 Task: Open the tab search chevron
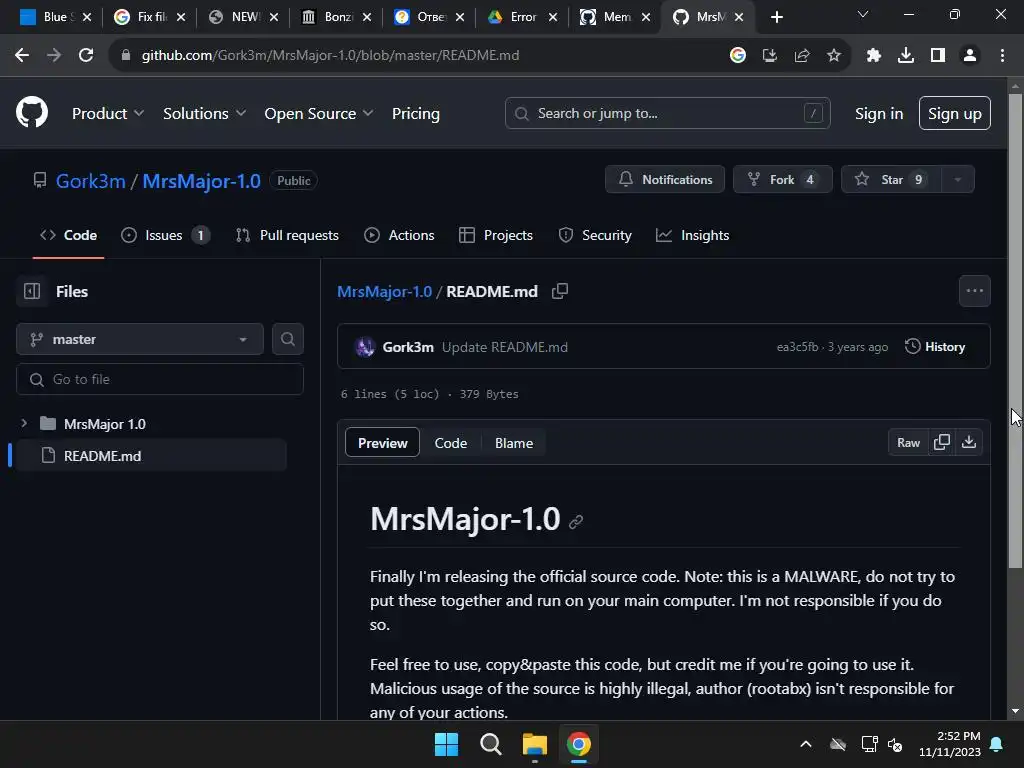863,14
